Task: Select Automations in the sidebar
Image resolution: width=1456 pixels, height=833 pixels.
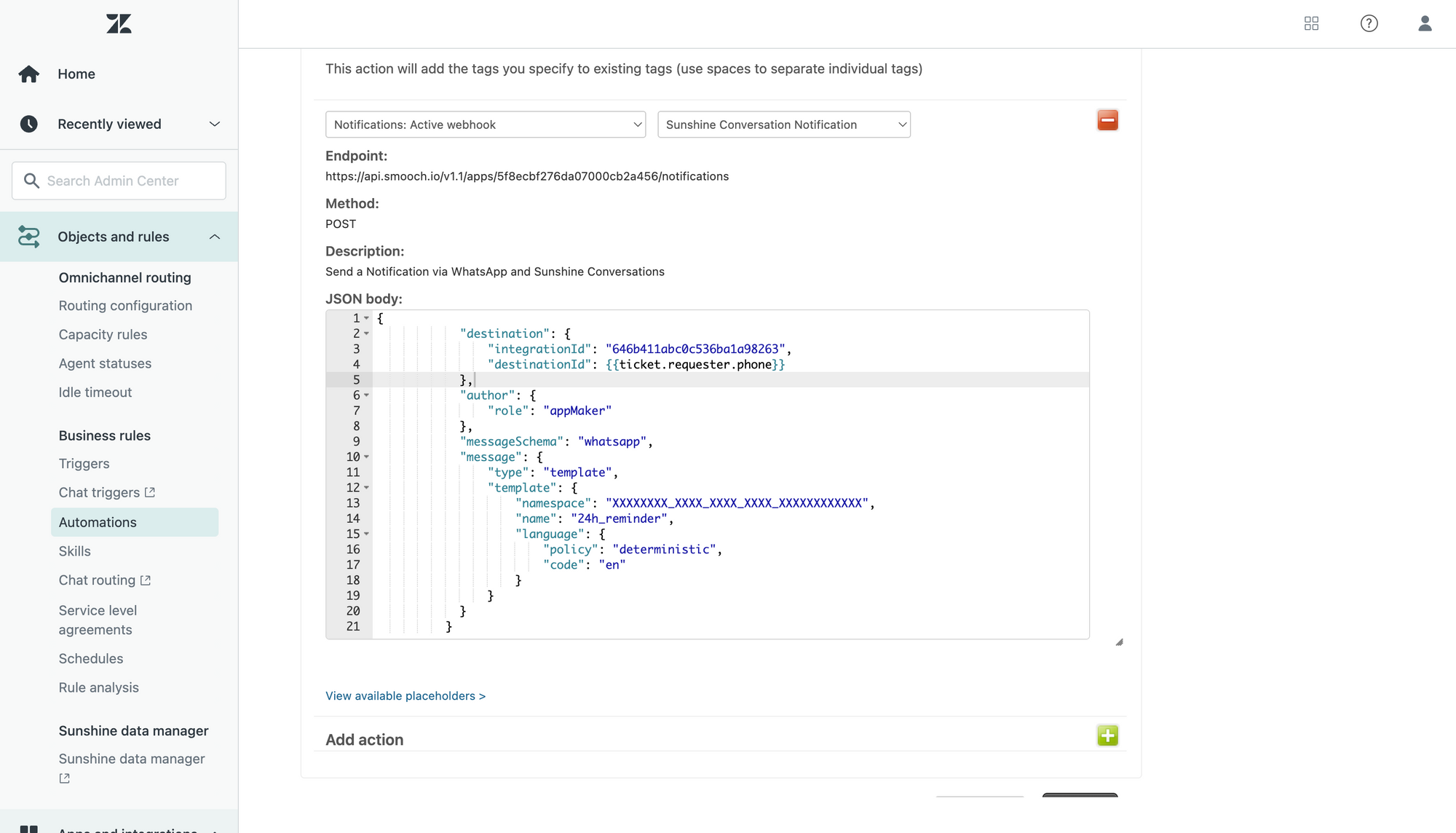Action: (98, 522)
